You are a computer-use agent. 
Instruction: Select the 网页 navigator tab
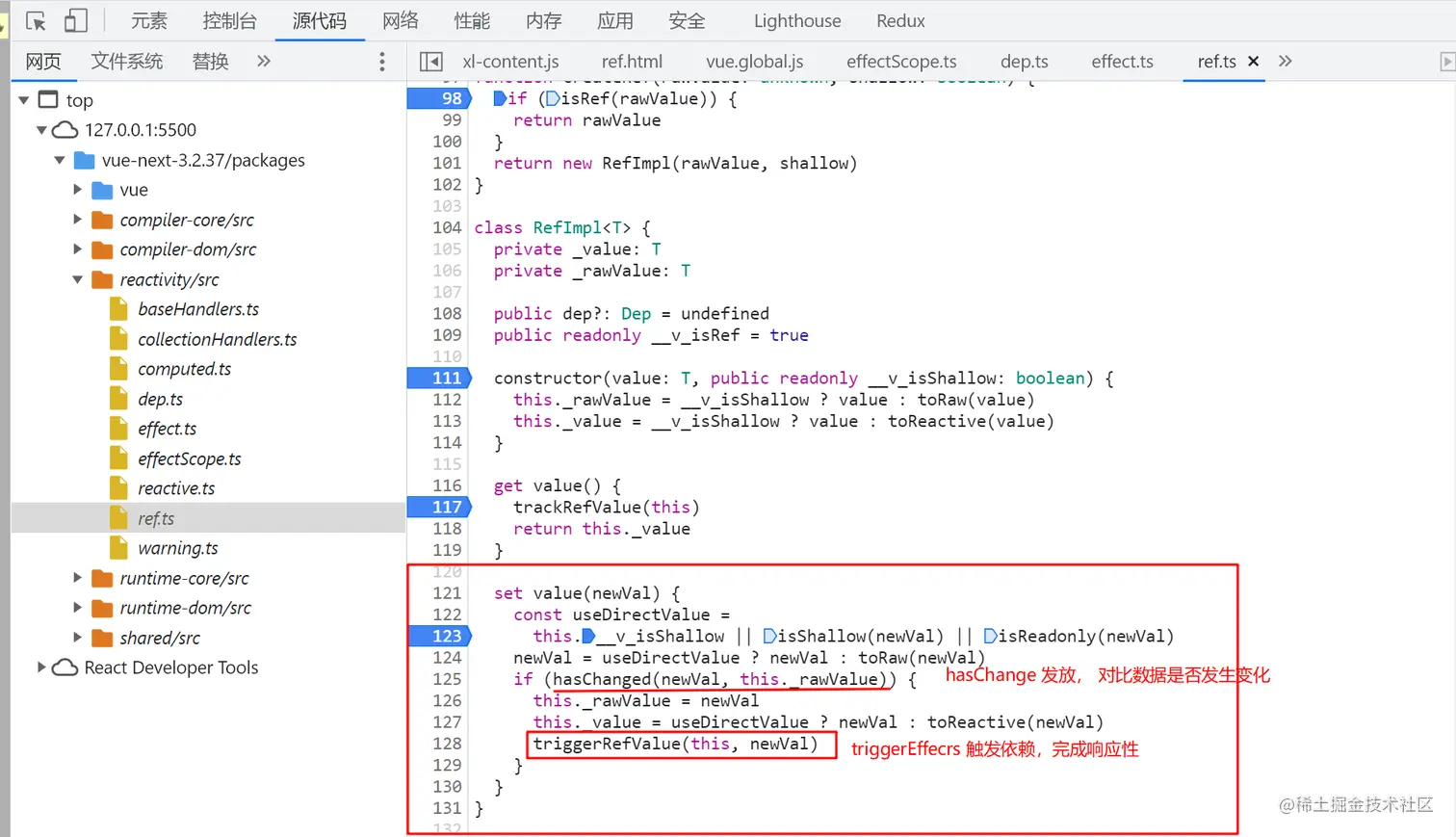point(43,62)
